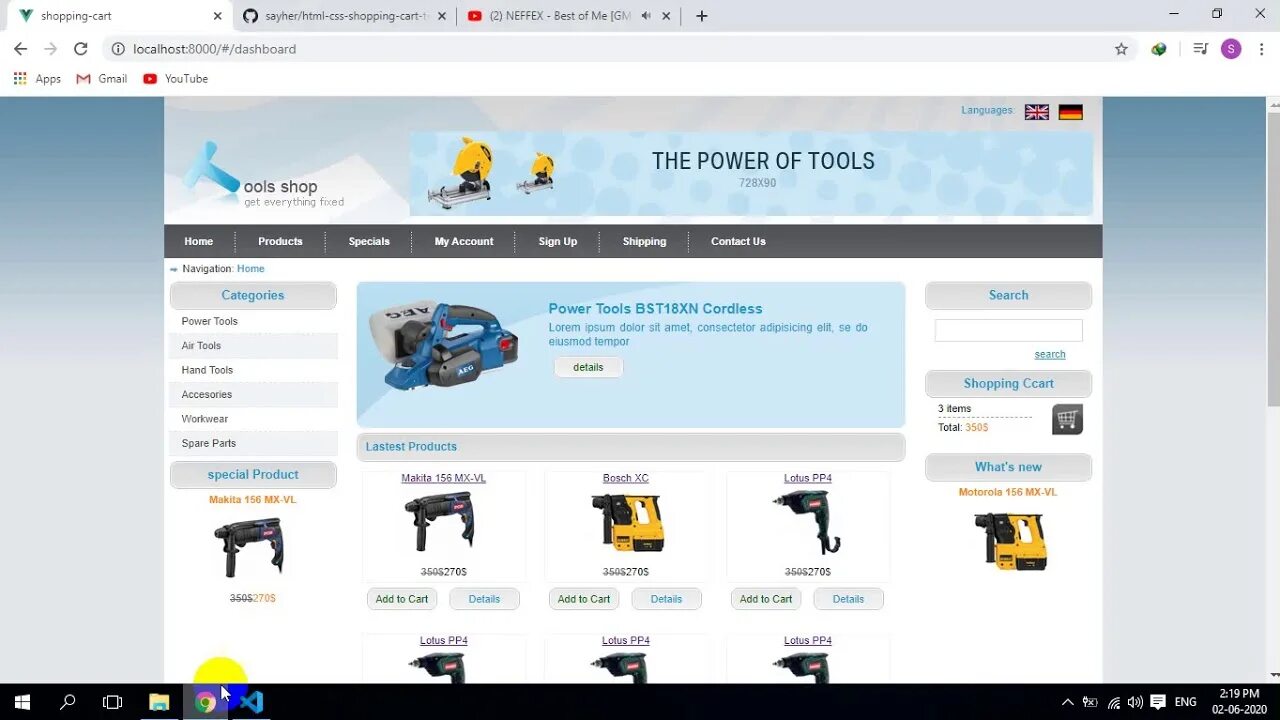This screenshot has width=1280, height=720.
Task: Open the YouTube bookmark
Action: (x=175, y=79)
